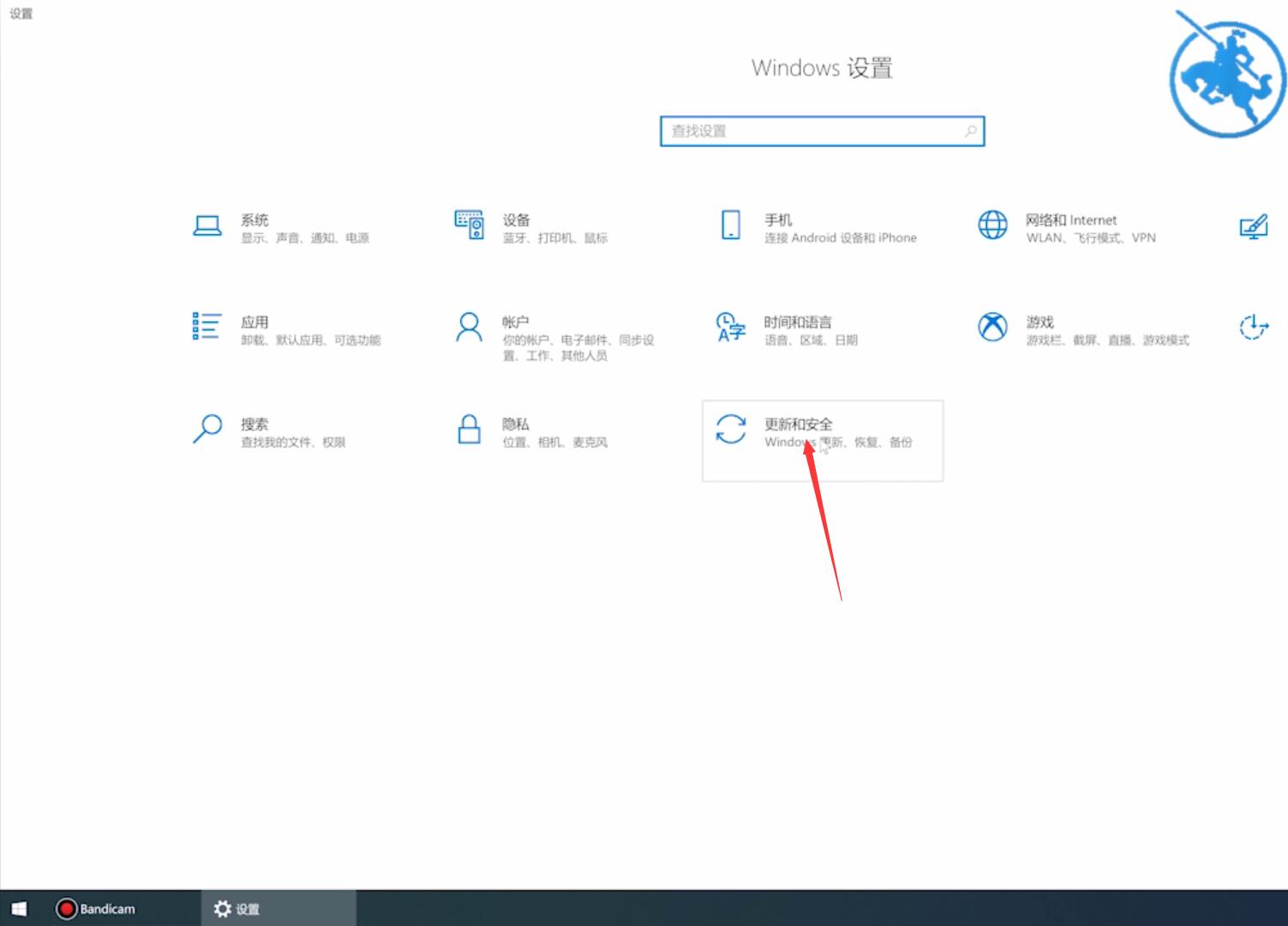Screen dimensions: 1288x926
Task: Open the Time and Language icon
Action: (x=731, y=327)
